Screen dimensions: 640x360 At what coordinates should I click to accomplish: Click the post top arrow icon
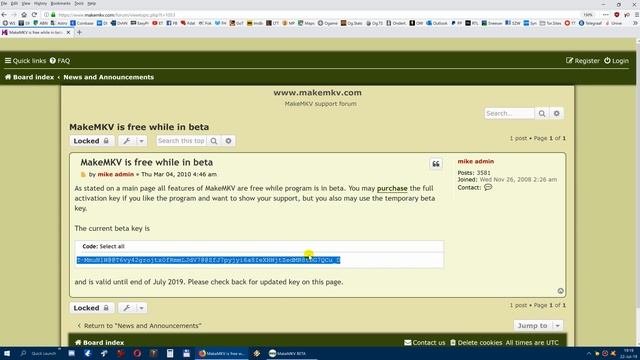click(560, 291)
